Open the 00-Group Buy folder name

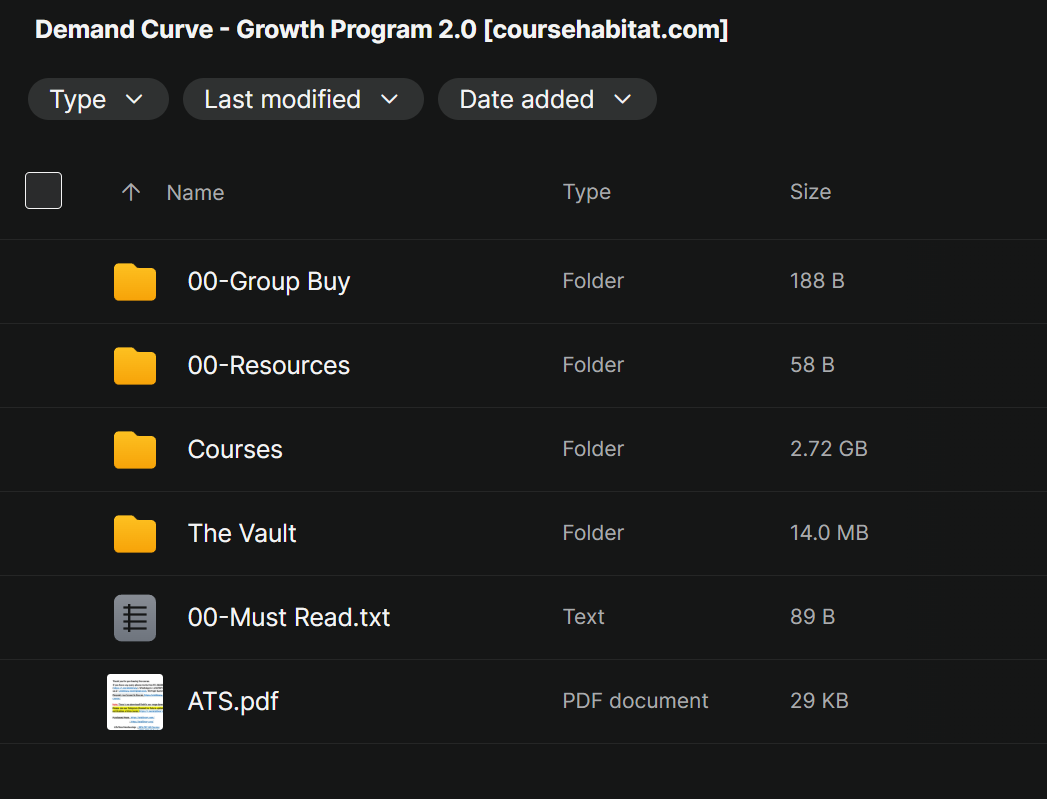pyautogui.click(x=268, y=282)
